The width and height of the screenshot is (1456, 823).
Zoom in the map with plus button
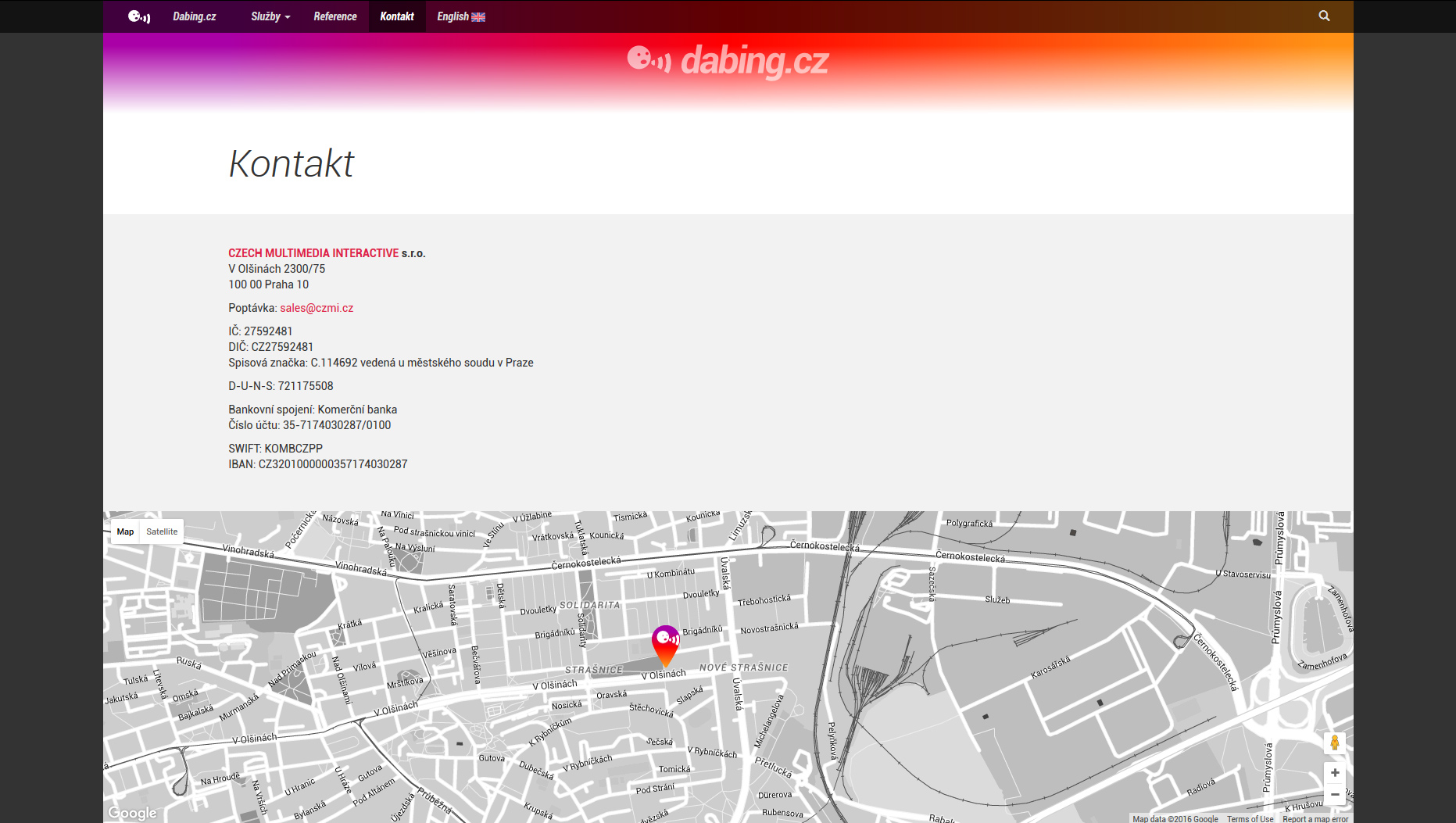pyautogui.click(x=1335, y=773)
